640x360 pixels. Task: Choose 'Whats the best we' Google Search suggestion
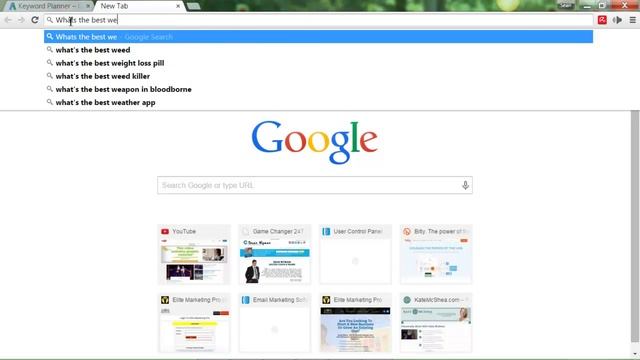[318, 37]
